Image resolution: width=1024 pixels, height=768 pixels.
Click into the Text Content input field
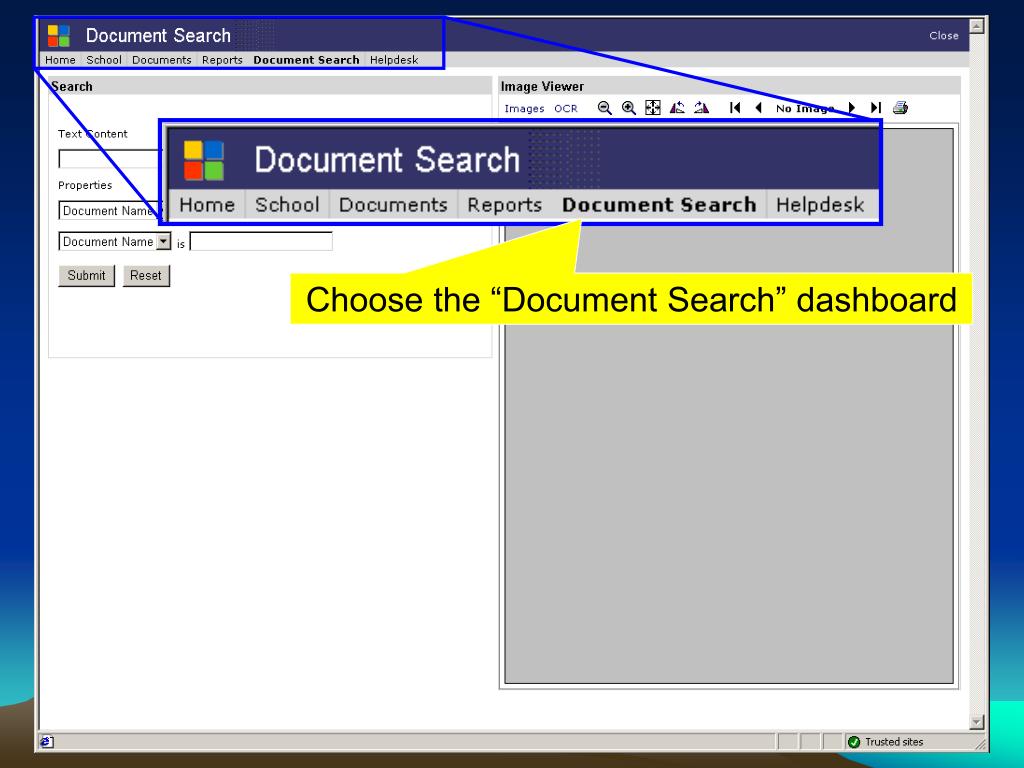click(110, 159)
